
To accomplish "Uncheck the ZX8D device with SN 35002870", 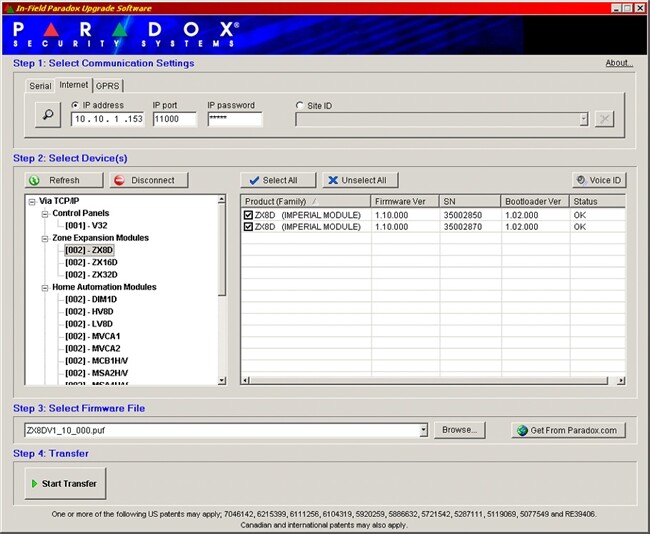I will click(x=249, y=227).
